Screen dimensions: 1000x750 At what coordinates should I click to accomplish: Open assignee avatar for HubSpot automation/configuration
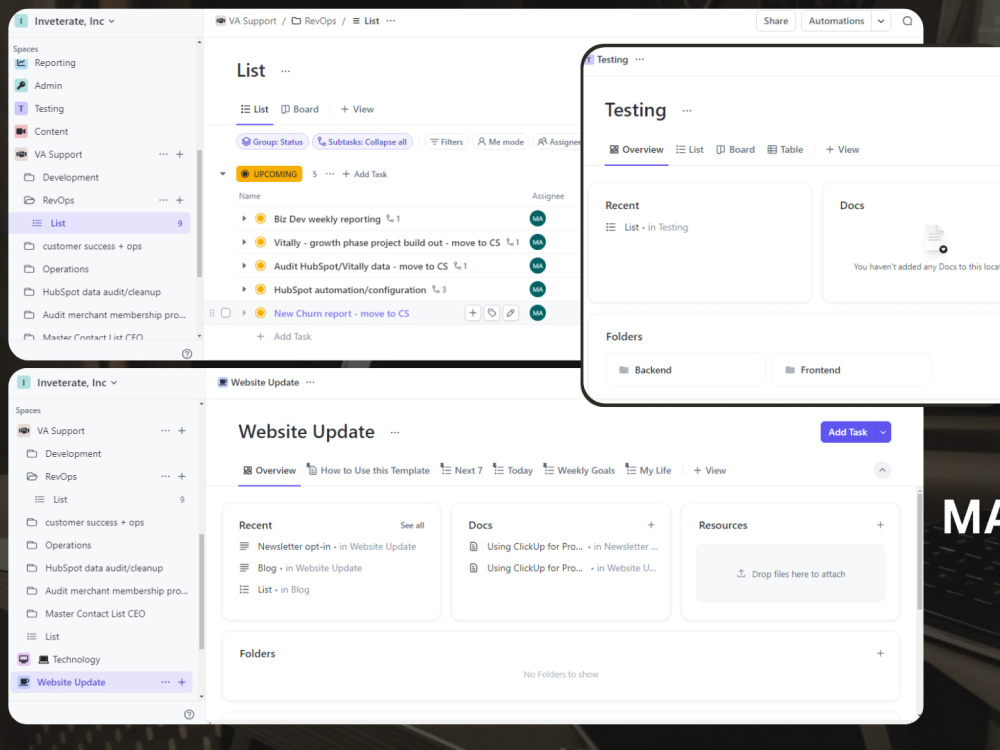[538, 290]
